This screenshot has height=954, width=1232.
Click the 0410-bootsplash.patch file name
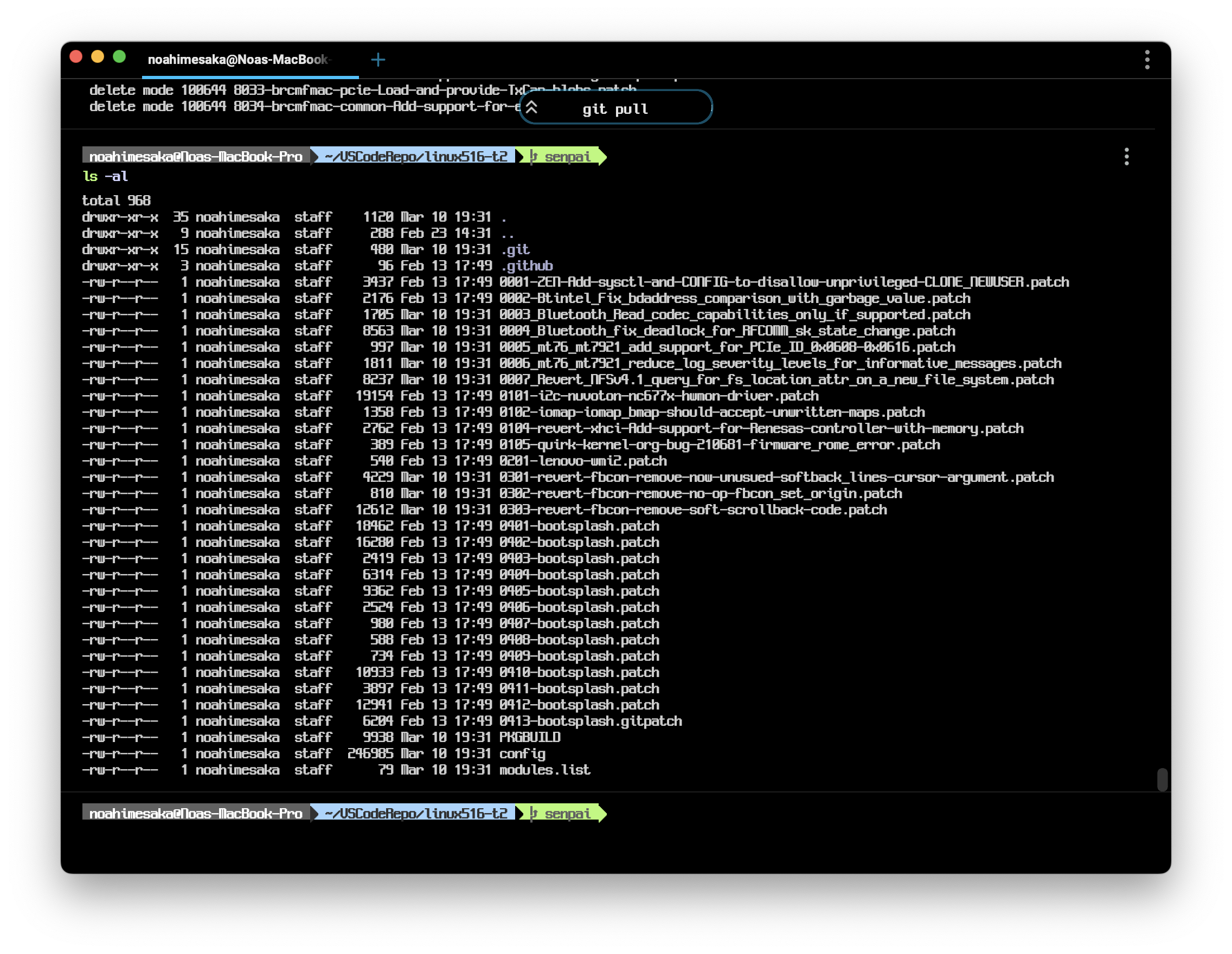point(579,672)
